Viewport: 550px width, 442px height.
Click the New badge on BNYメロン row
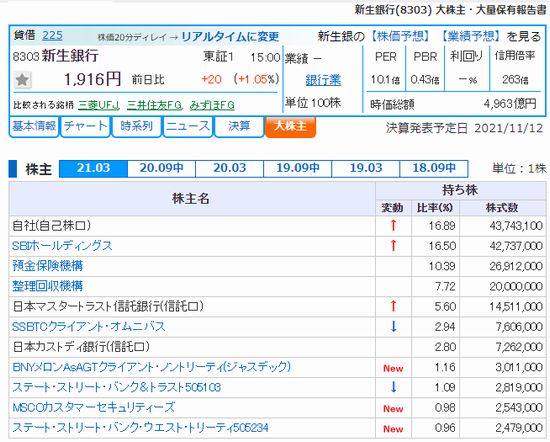[393, 368]
